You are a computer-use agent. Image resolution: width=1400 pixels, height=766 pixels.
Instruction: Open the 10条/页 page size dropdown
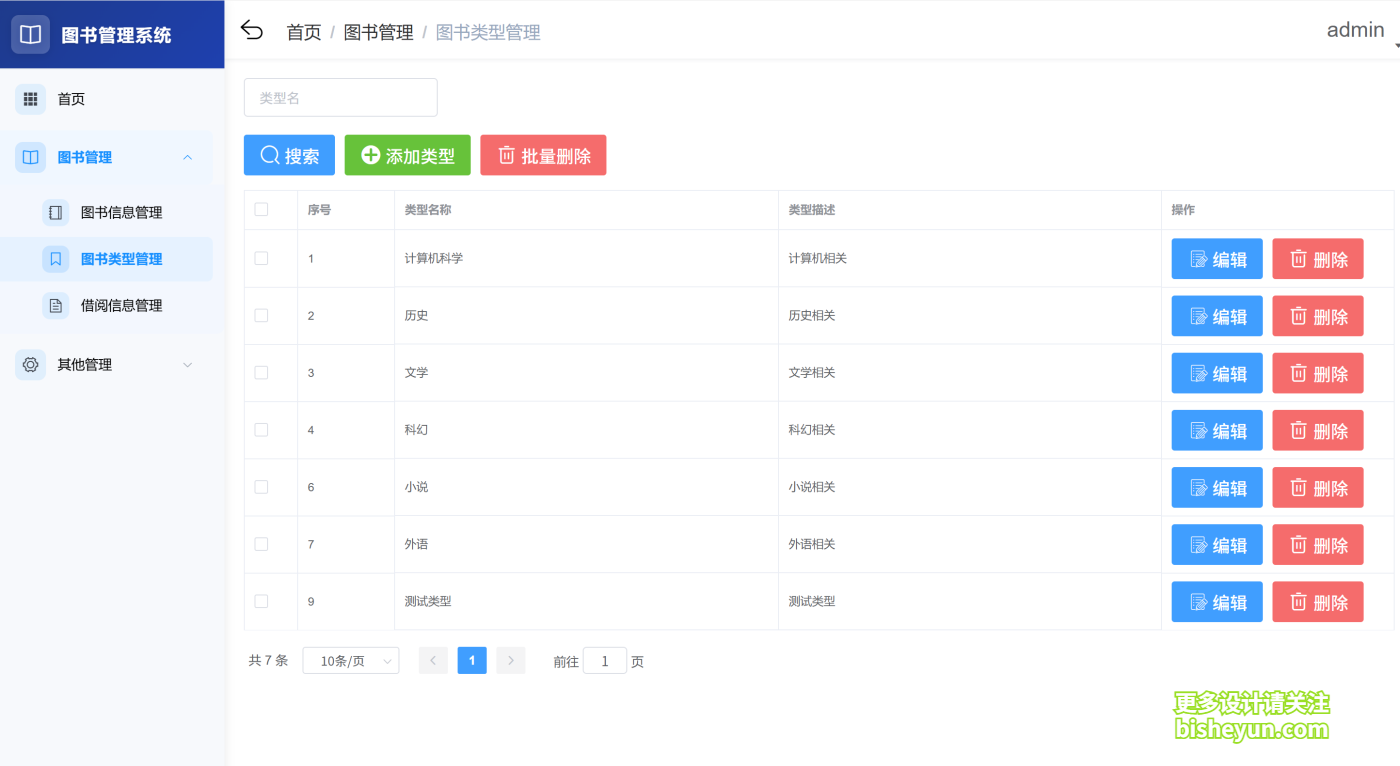pos(350,660)
